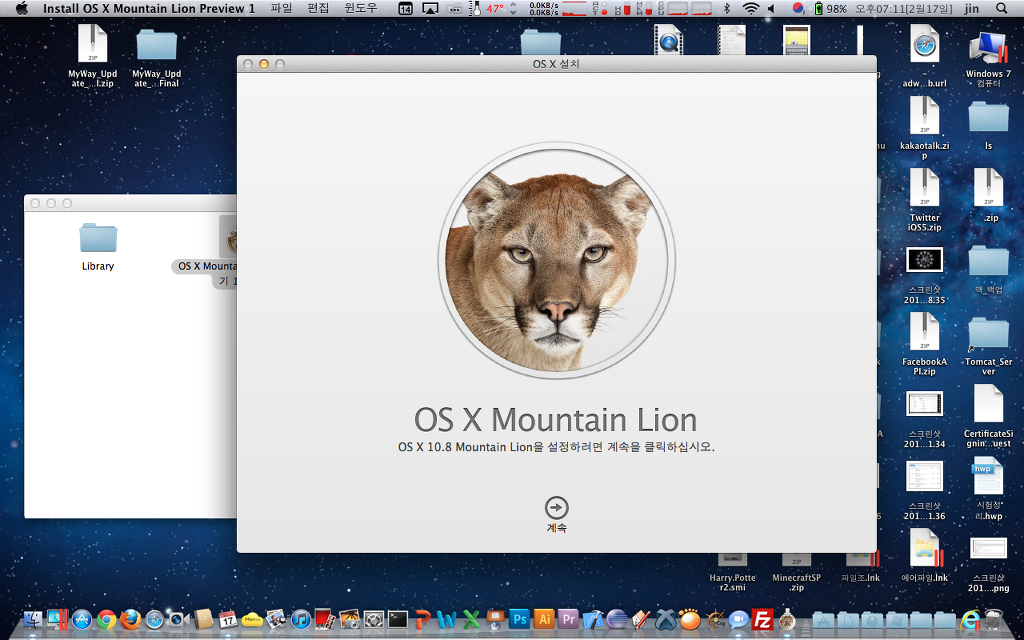Screen dimensions: 1024x640
Task: Click the OS X 설치 window title bar
Action: [x=556, y=64]
